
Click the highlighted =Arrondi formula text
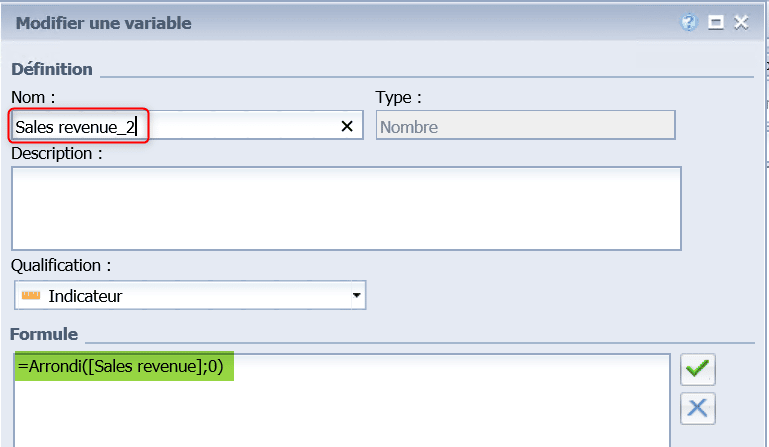click(121, 366)
